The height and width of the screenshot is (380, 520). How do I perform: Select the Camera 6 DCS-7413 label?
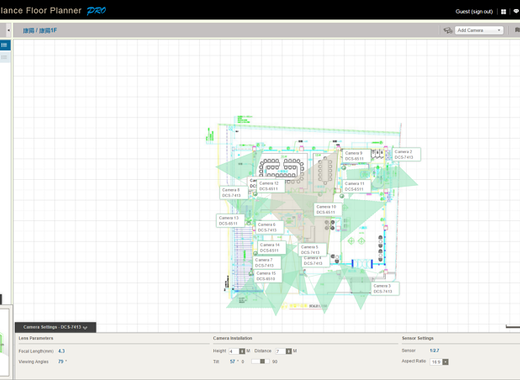click(269, 227)
